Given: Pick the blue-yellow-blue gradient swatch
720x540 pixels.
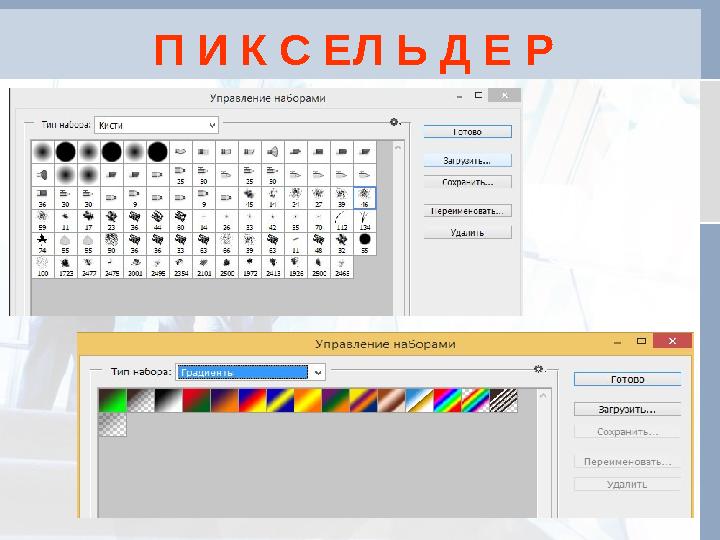Looking at the screenshot, I should click(281, 400).
